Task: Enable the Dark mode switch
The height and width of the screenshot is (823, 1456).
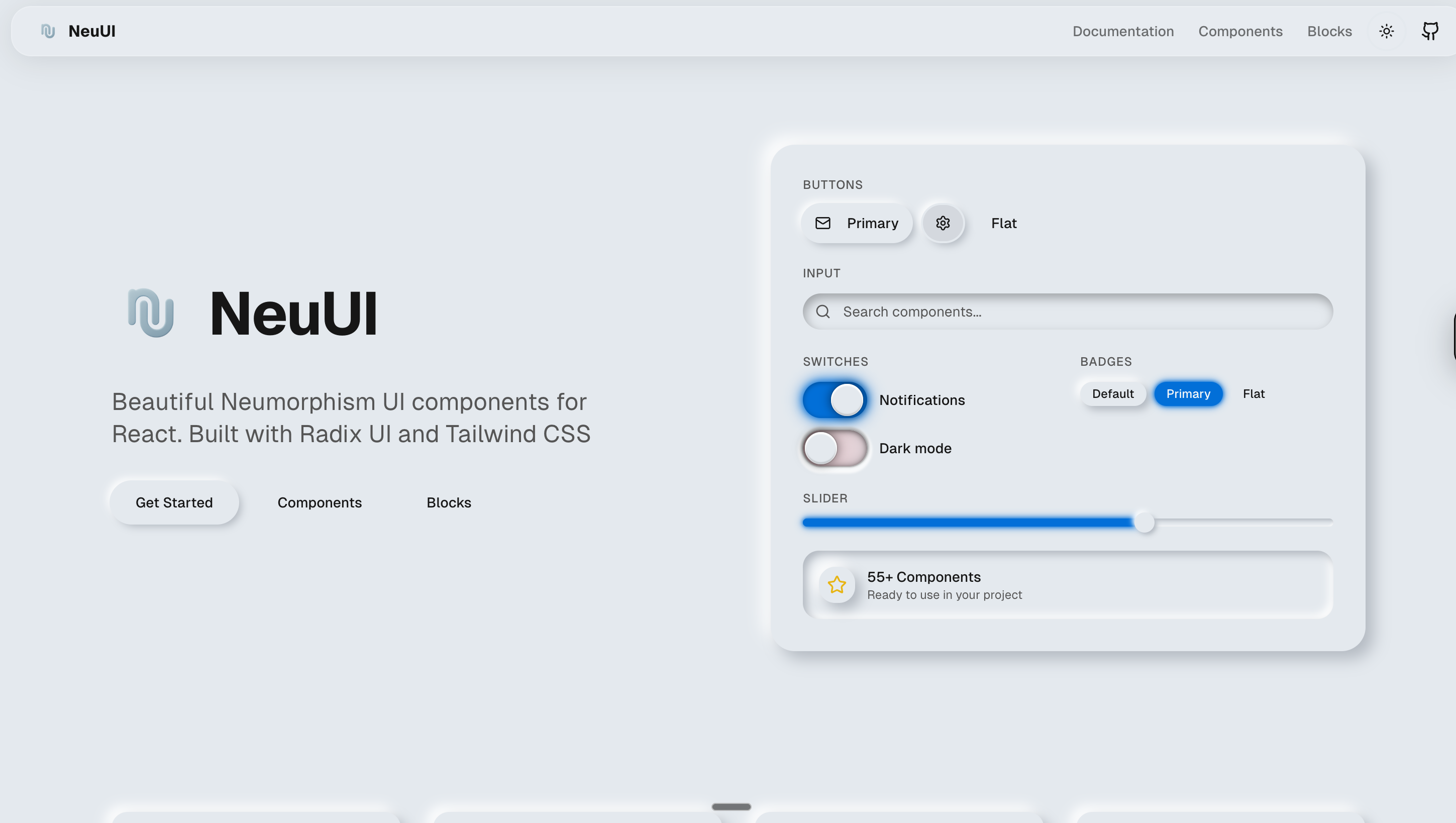Action: [x=834, y=448]
